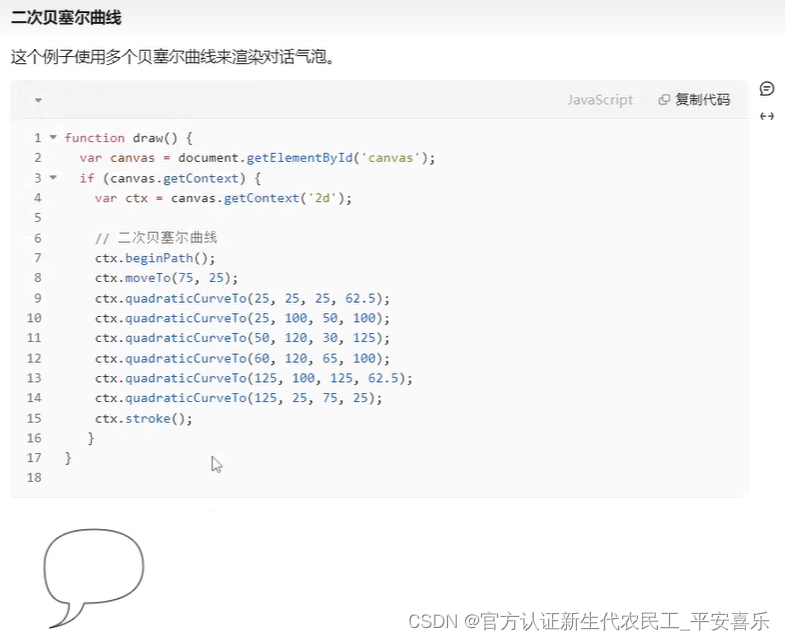
Task: Click line number 14
Action: coord(34,398)
